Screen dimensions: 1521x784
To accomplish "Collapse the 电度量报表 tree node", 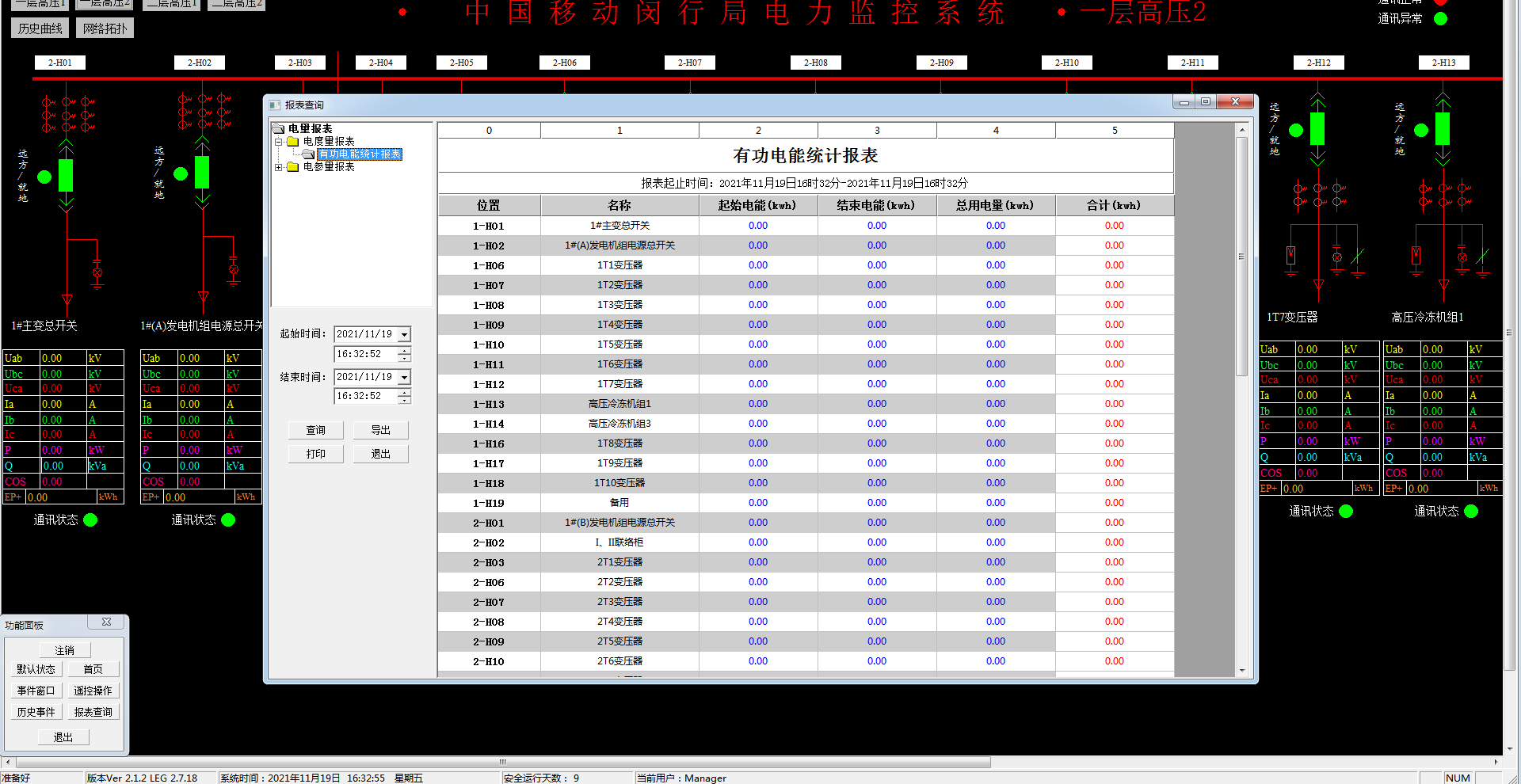I will [x=279, y=142].
